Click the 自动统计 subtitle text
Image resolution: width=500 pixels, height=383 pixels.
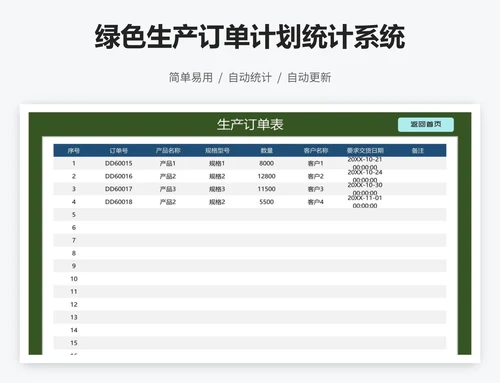pos(250,77)
